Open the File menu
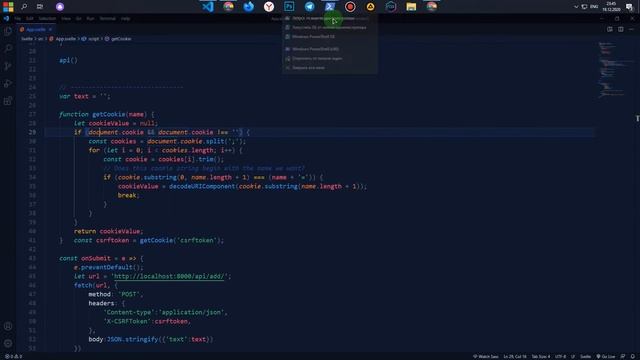Viewport: 640px width, 360px height. tap(18, 18)
